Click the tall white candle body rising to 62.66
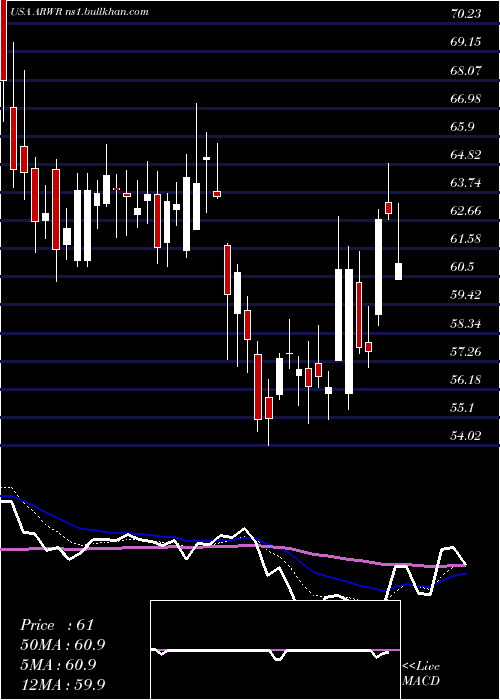The width and height of the screenshot is (500, 700). pyautogui.click(x=379, y=267)
